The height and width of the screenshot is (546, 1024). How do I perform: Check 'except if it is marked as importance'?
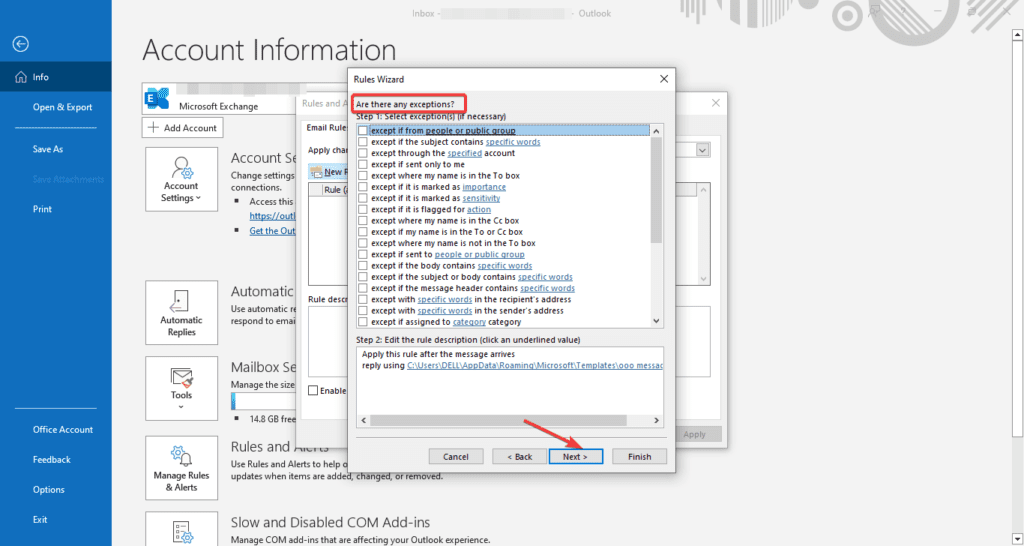pyautogui.click(x=362, y=187)
